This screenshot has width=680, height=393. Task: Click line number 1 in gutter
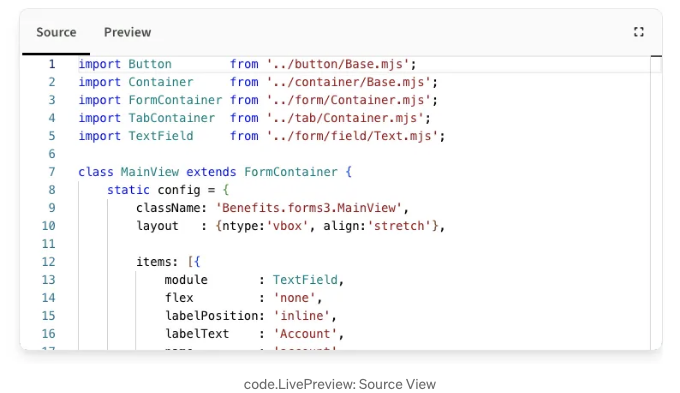pos(52,64)
